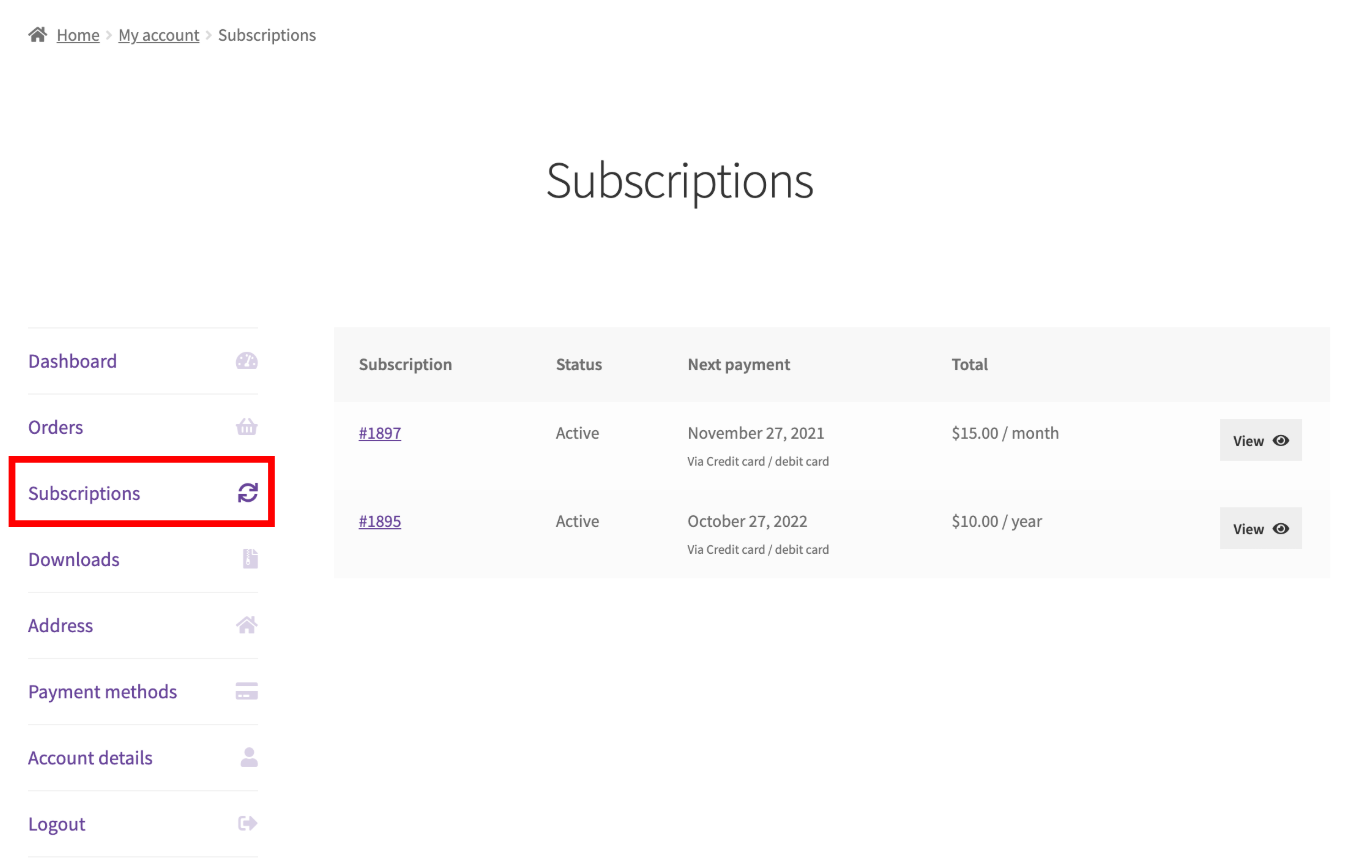1347x859 pixels.
Task: Click the Address home icon
Action: coord(246,624)
